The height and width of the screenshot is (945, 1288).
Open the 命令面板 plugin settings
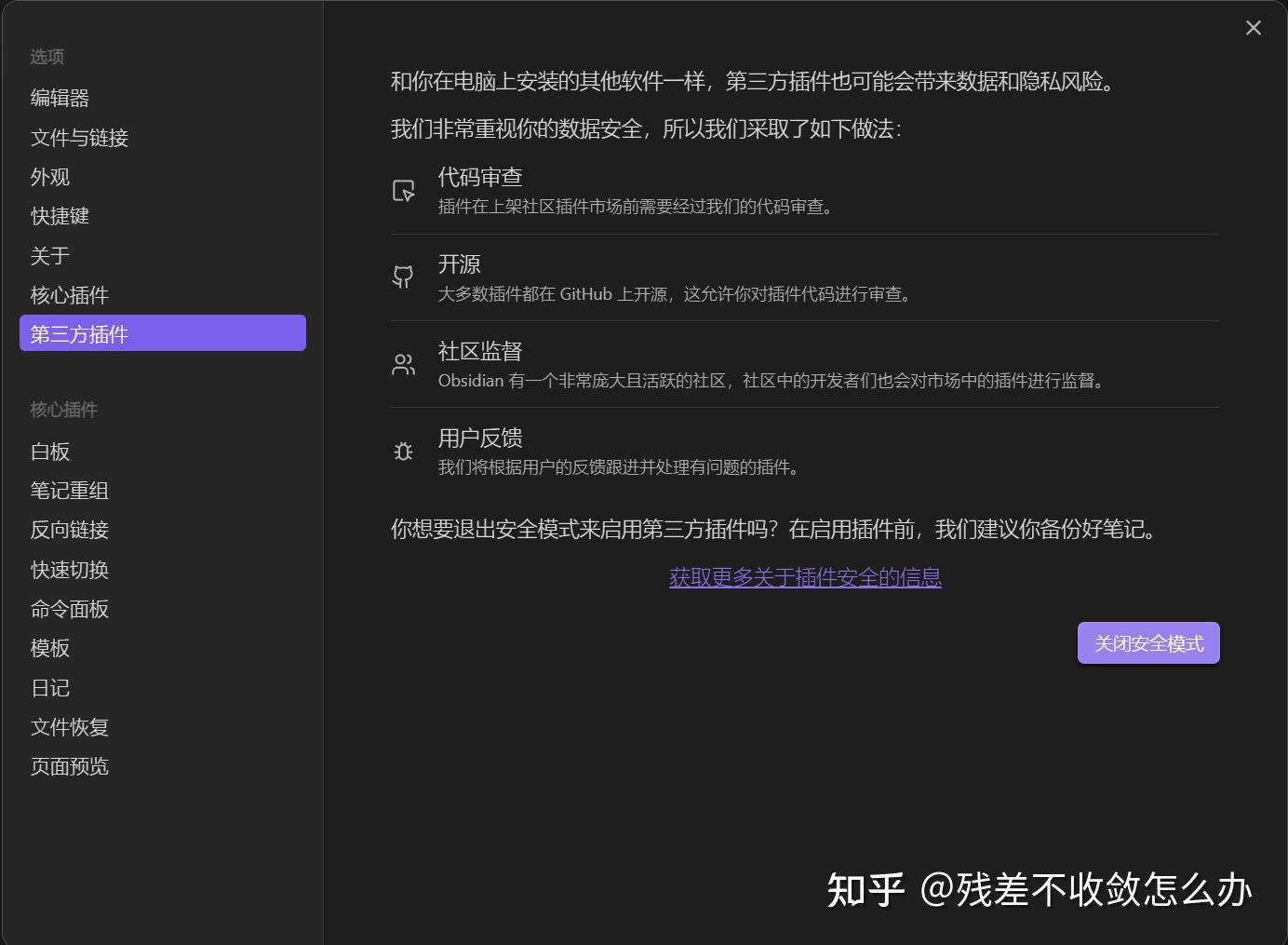(x=163, y=609)
